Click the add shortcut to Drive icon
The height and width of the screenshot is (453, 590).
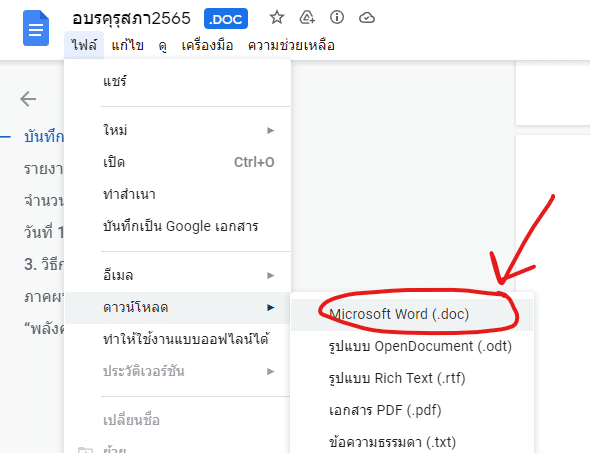(x=307, y=17)
